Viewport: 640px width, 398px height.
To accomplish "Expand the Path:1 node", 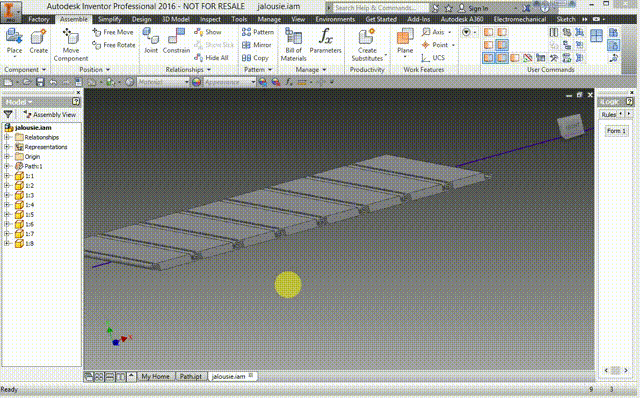I will (x=7, y=166).
